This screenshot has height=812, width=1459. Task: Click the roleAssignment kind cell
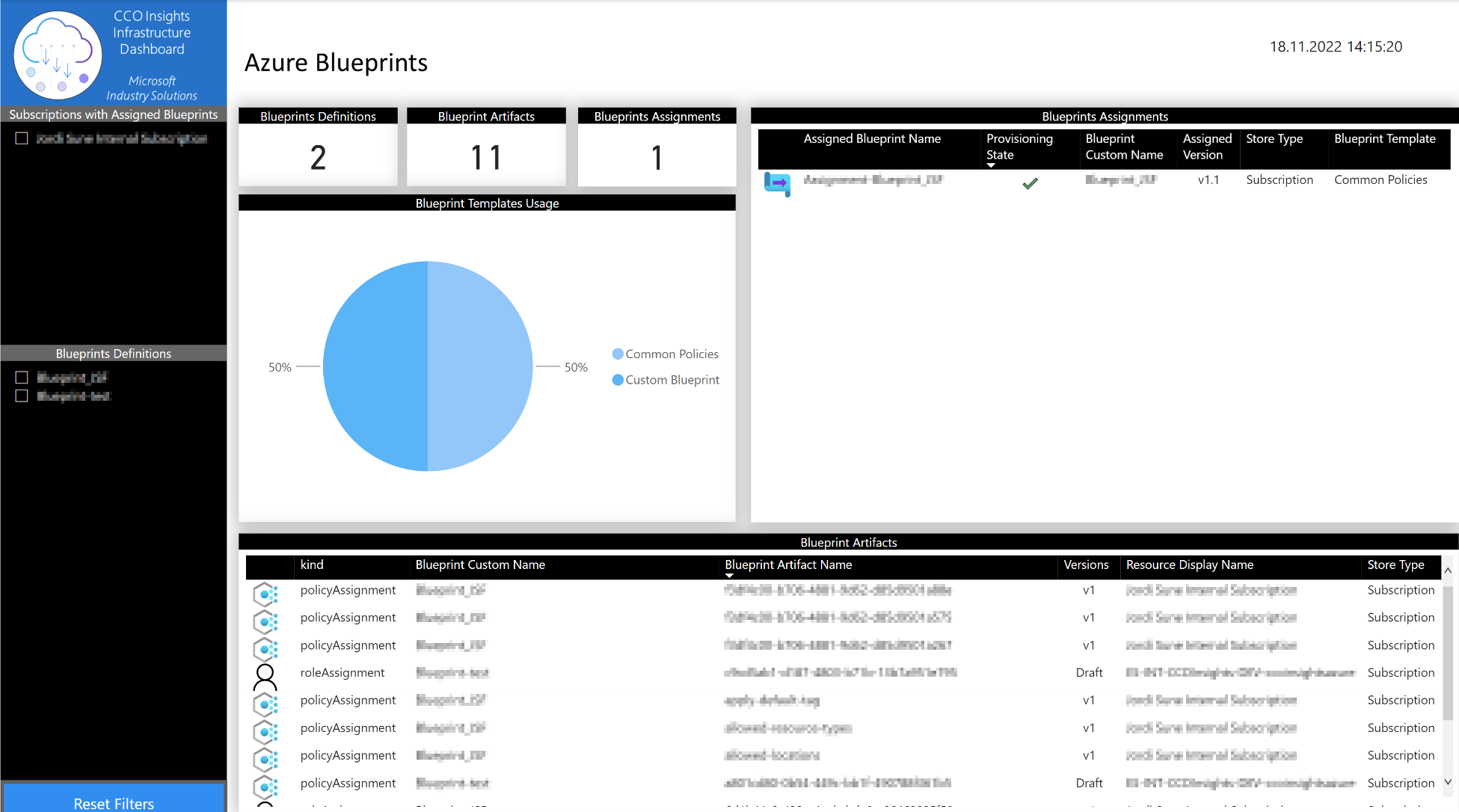coord(343,672)
